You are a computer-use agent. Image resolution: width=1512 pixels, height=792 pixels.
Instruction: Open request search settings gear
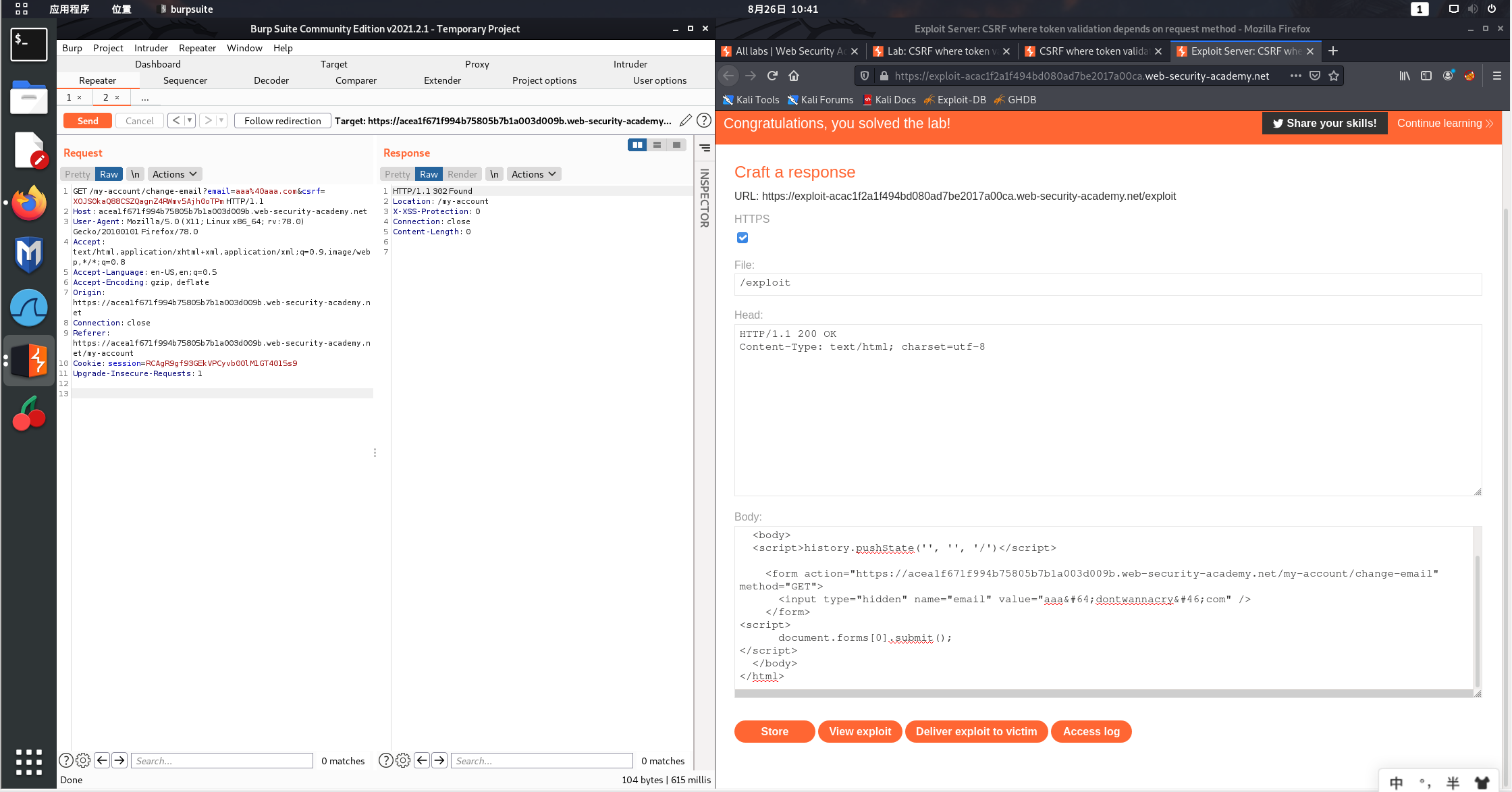tap(83, 760)
